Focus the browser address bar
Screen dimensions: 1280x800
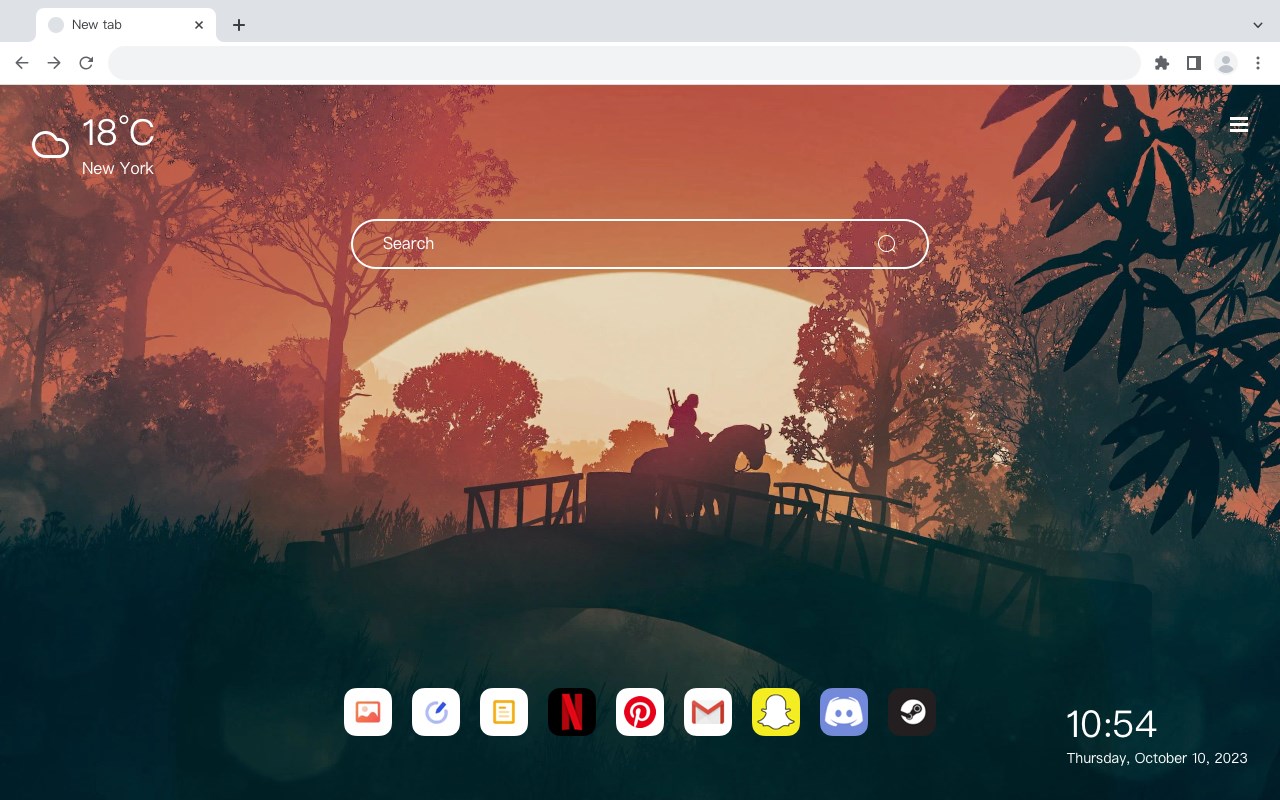(624, 63)
